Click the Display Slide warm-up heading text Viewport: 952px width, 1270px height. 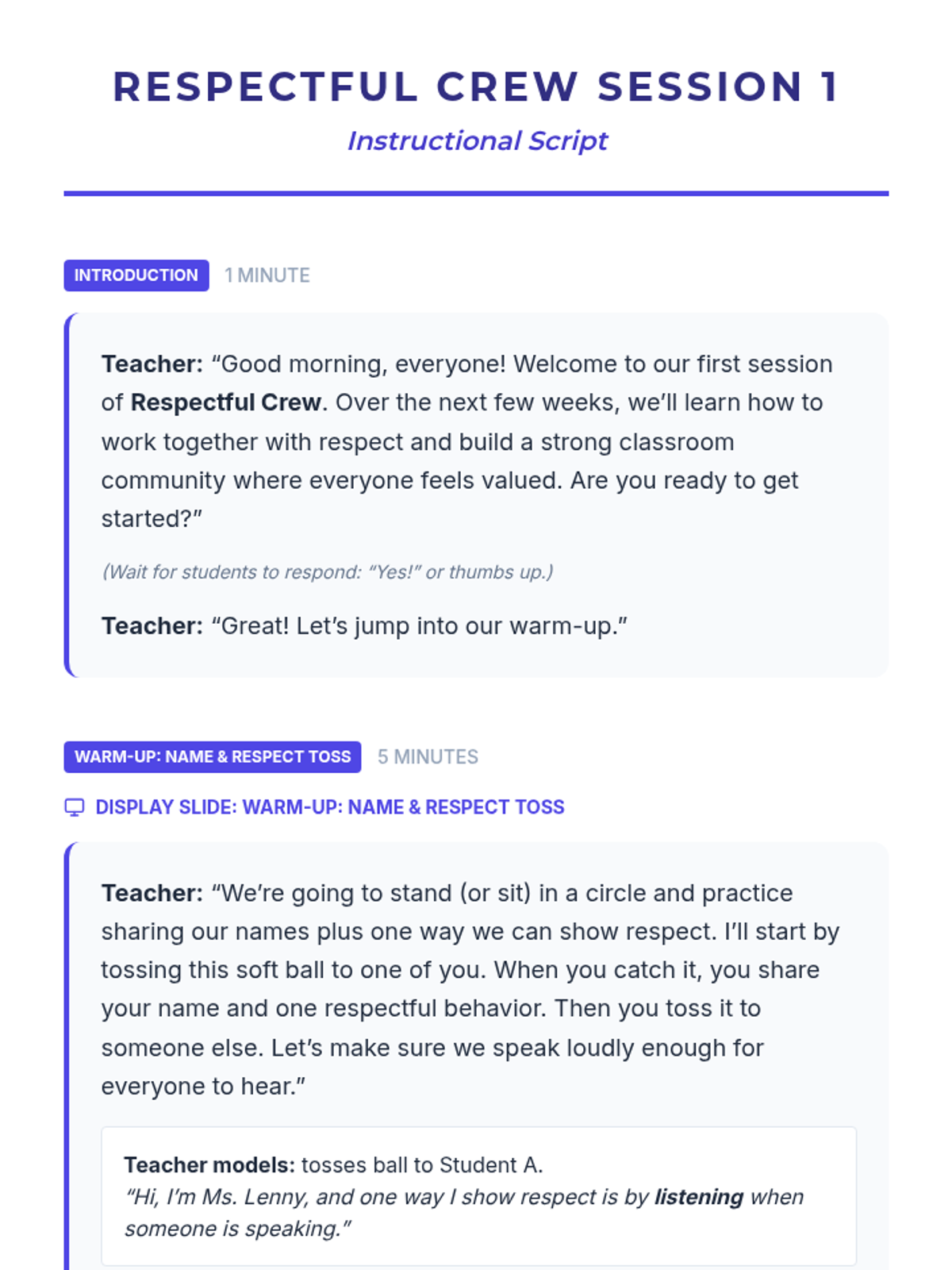329,807
